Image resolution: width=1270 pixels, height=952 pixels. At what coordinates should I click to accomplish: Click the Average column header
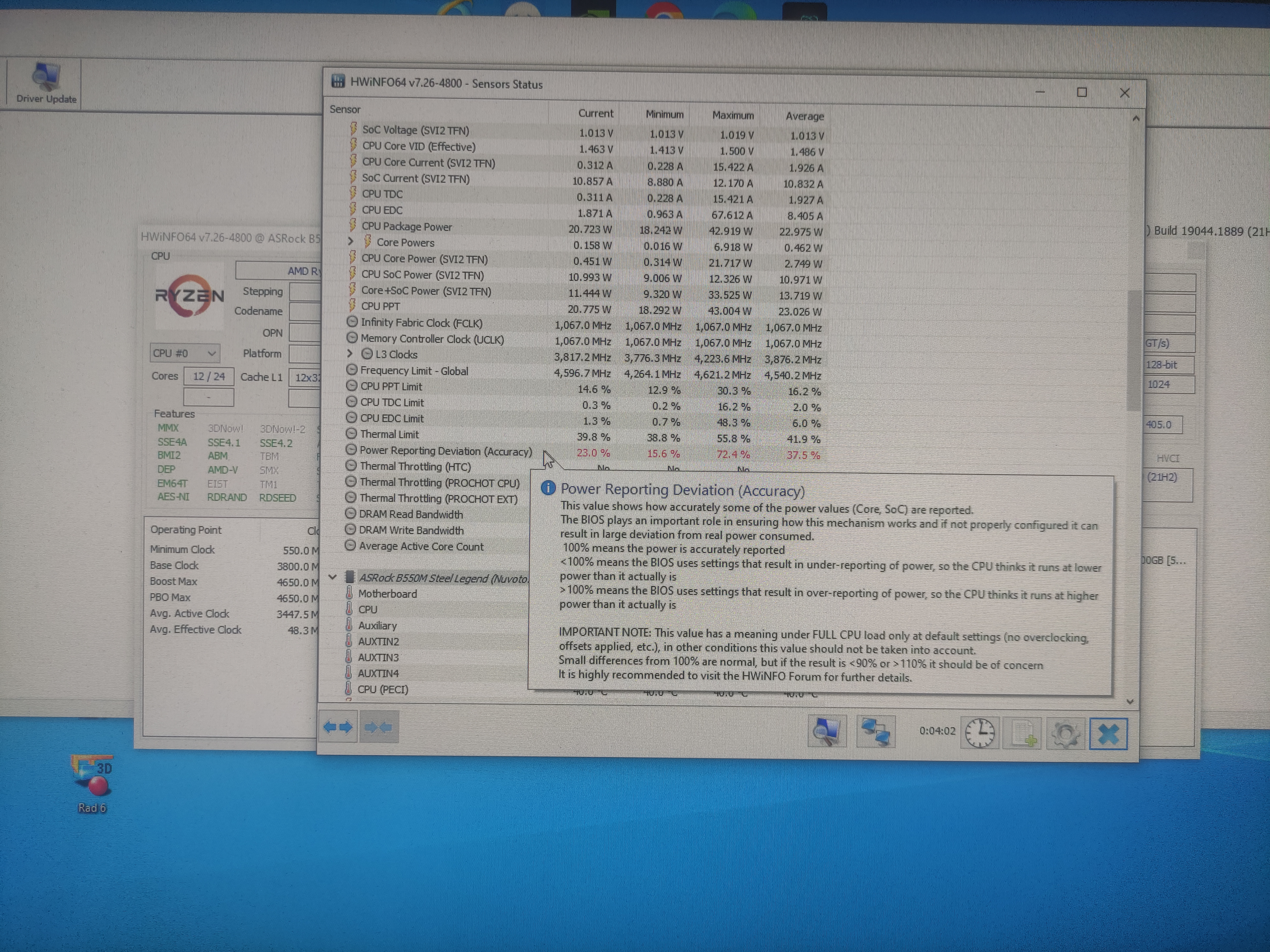[804, 116]
